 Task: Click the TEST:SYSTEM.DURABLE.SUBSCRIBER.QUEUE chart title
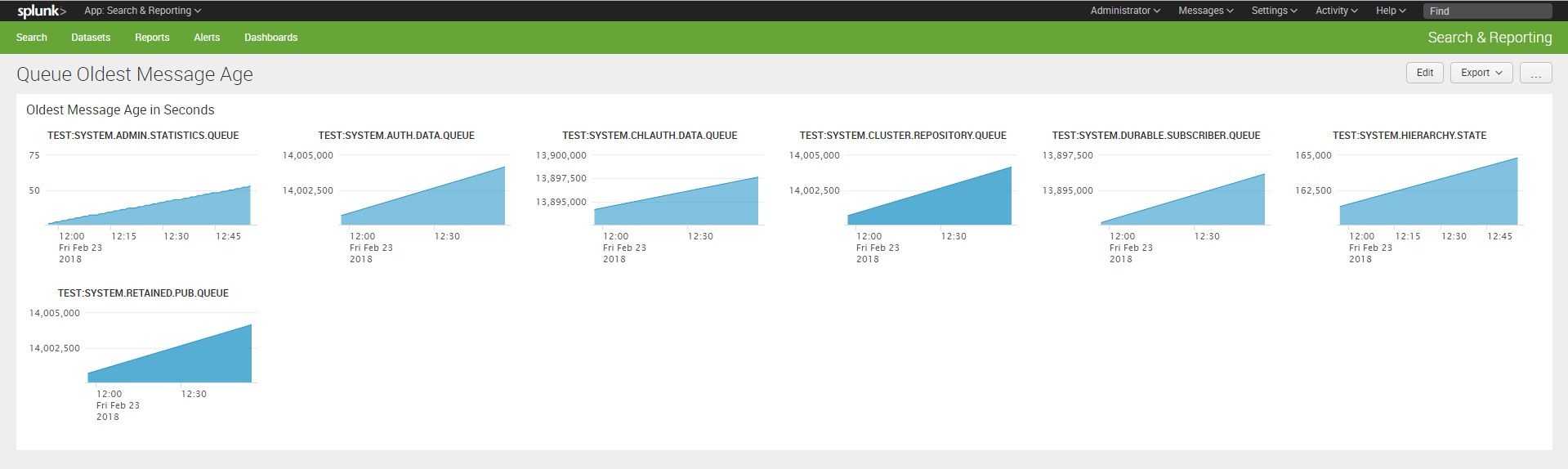[1156, 136]
